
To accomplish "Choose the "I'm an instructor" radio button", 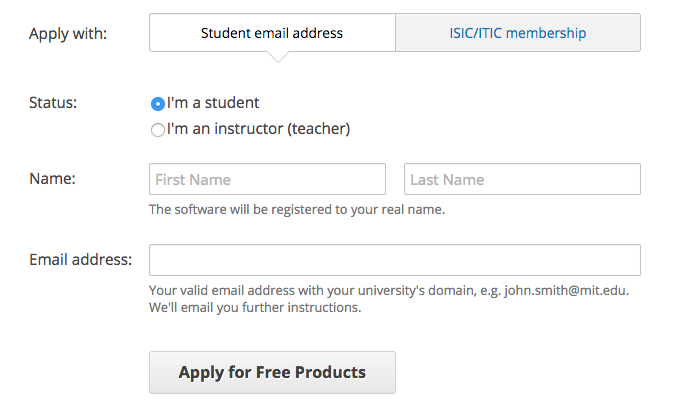I will (157, 129).
